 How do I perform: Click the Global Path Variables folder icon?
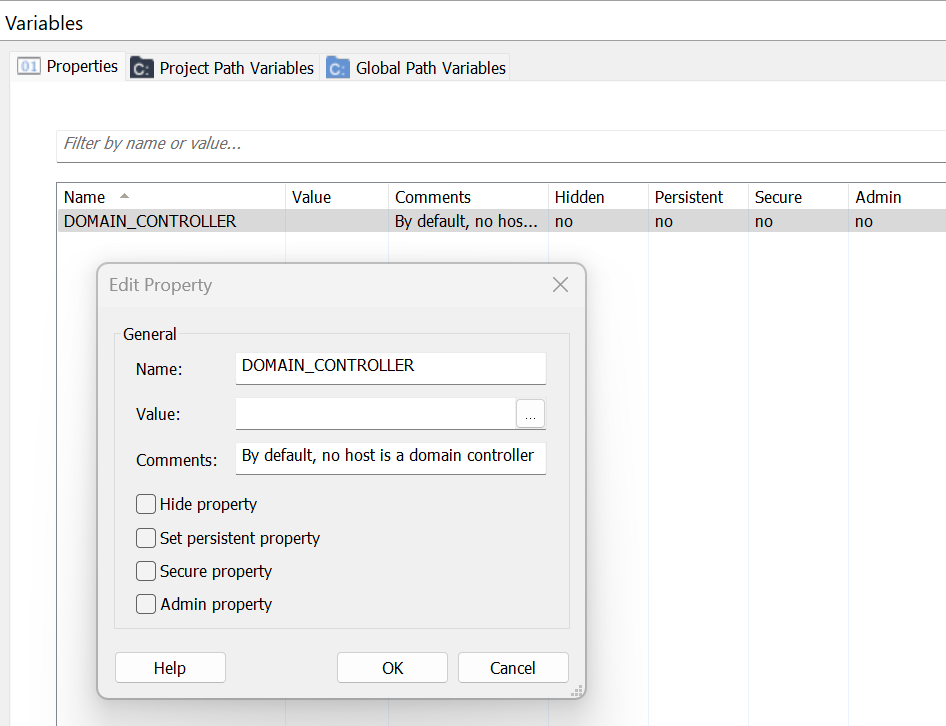click(x=338, y=68)
